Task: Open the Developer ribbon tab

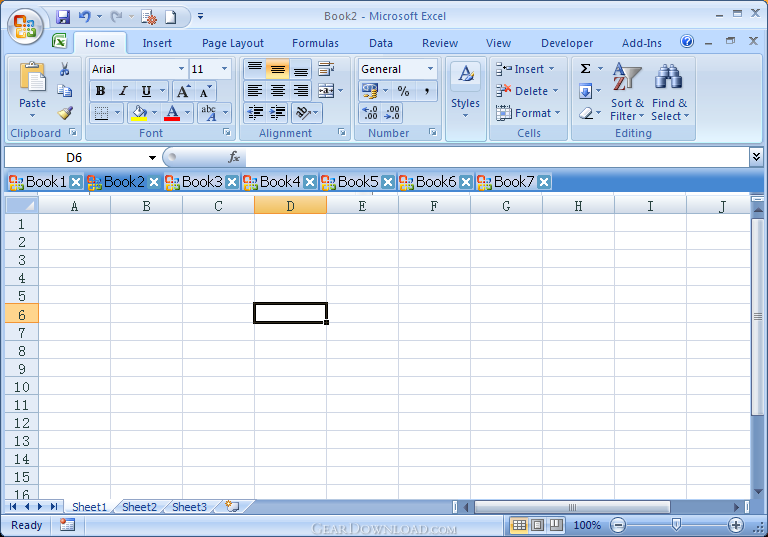Action: pyautogui.click(x=567, y=43)
